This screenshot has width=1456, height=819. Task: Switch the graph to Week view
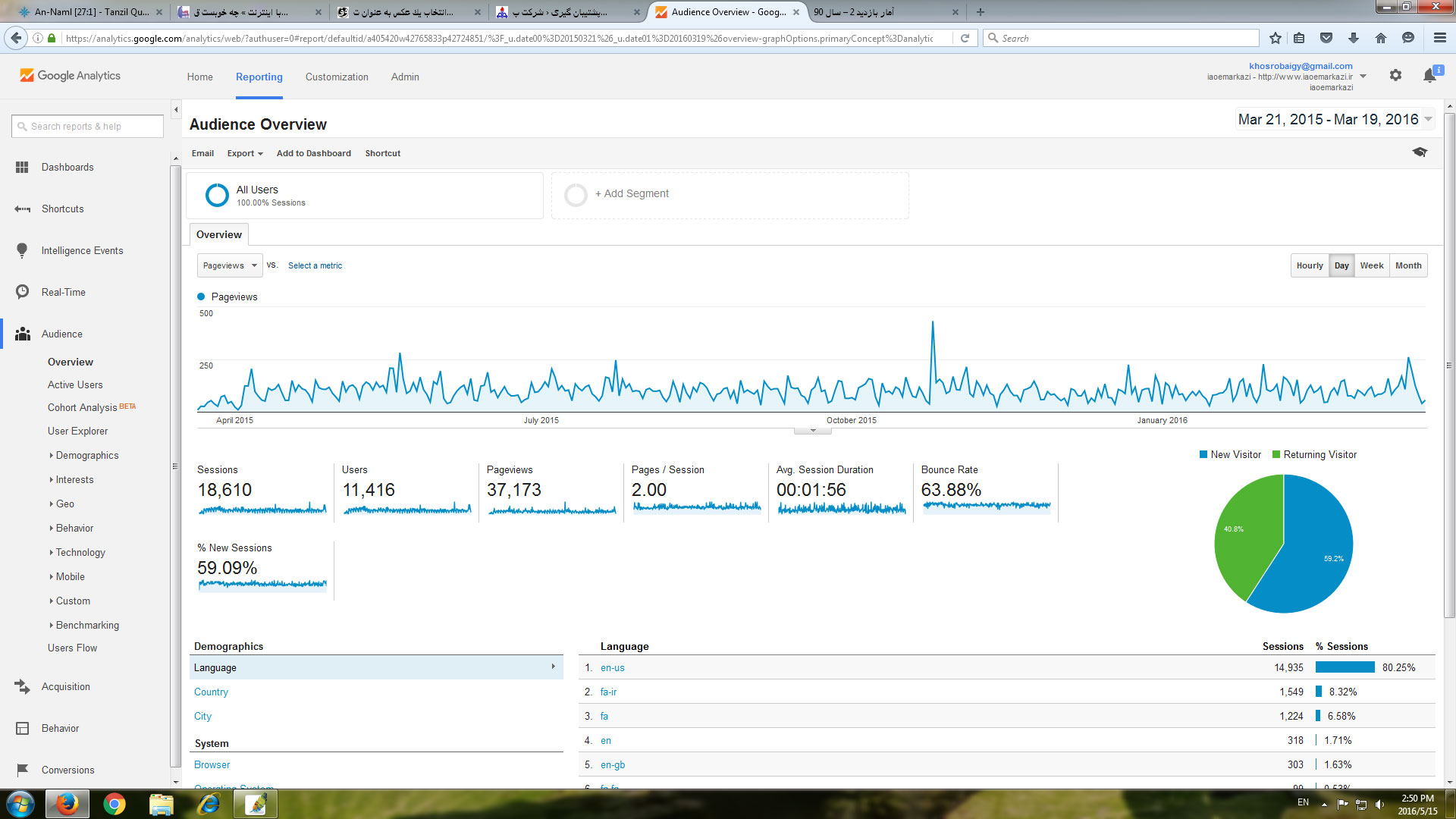click(1371, 265)
